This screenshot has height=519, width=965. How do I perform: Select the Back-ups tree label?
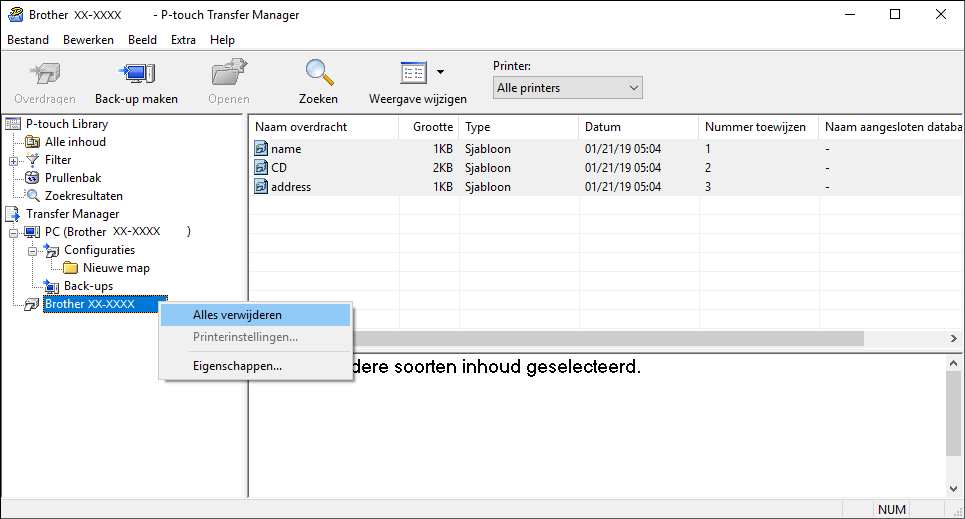click(89, 286)
